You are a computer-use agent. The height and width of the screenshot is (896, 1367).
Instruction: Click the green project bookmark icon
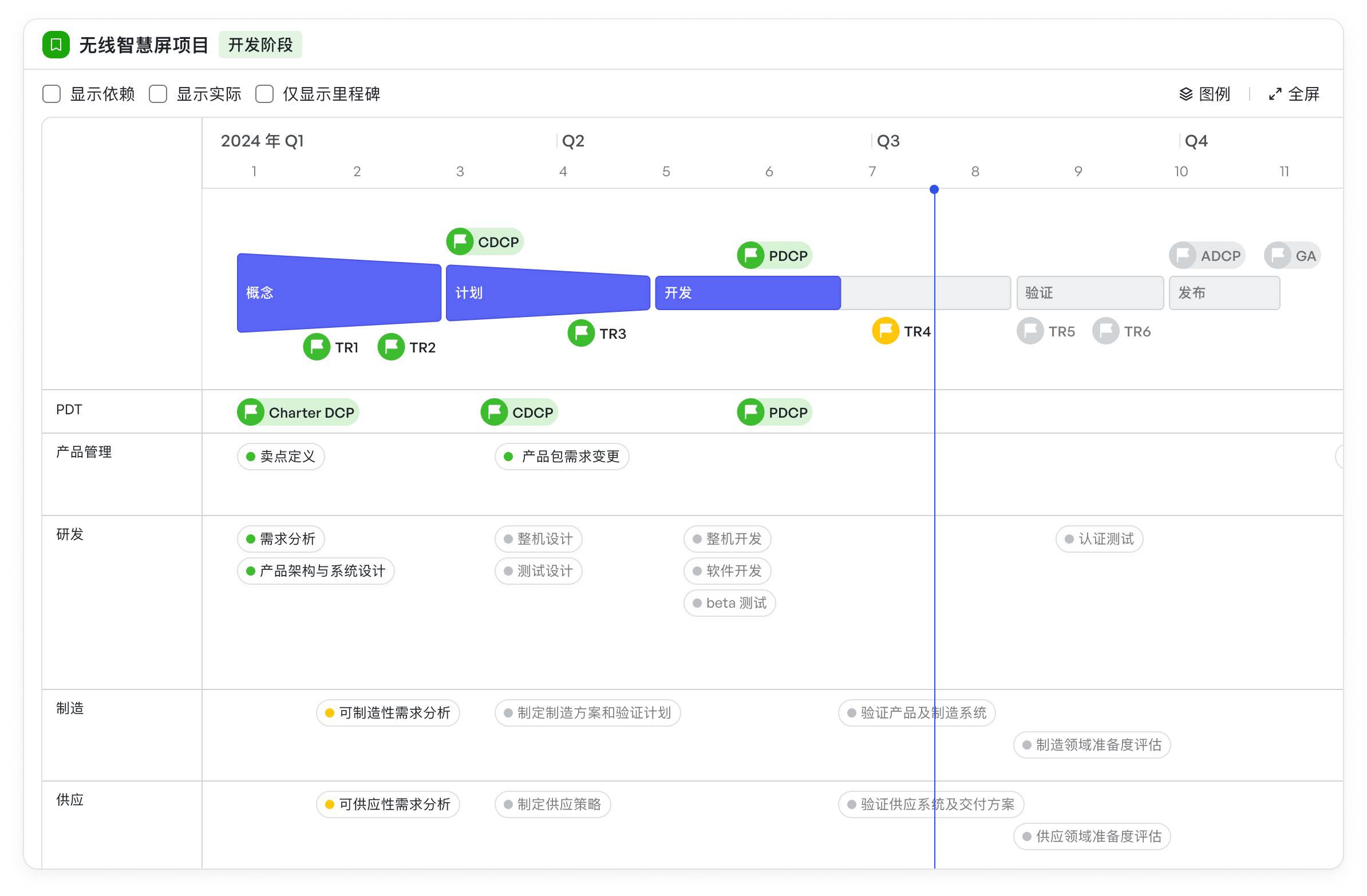coord(56,45)
